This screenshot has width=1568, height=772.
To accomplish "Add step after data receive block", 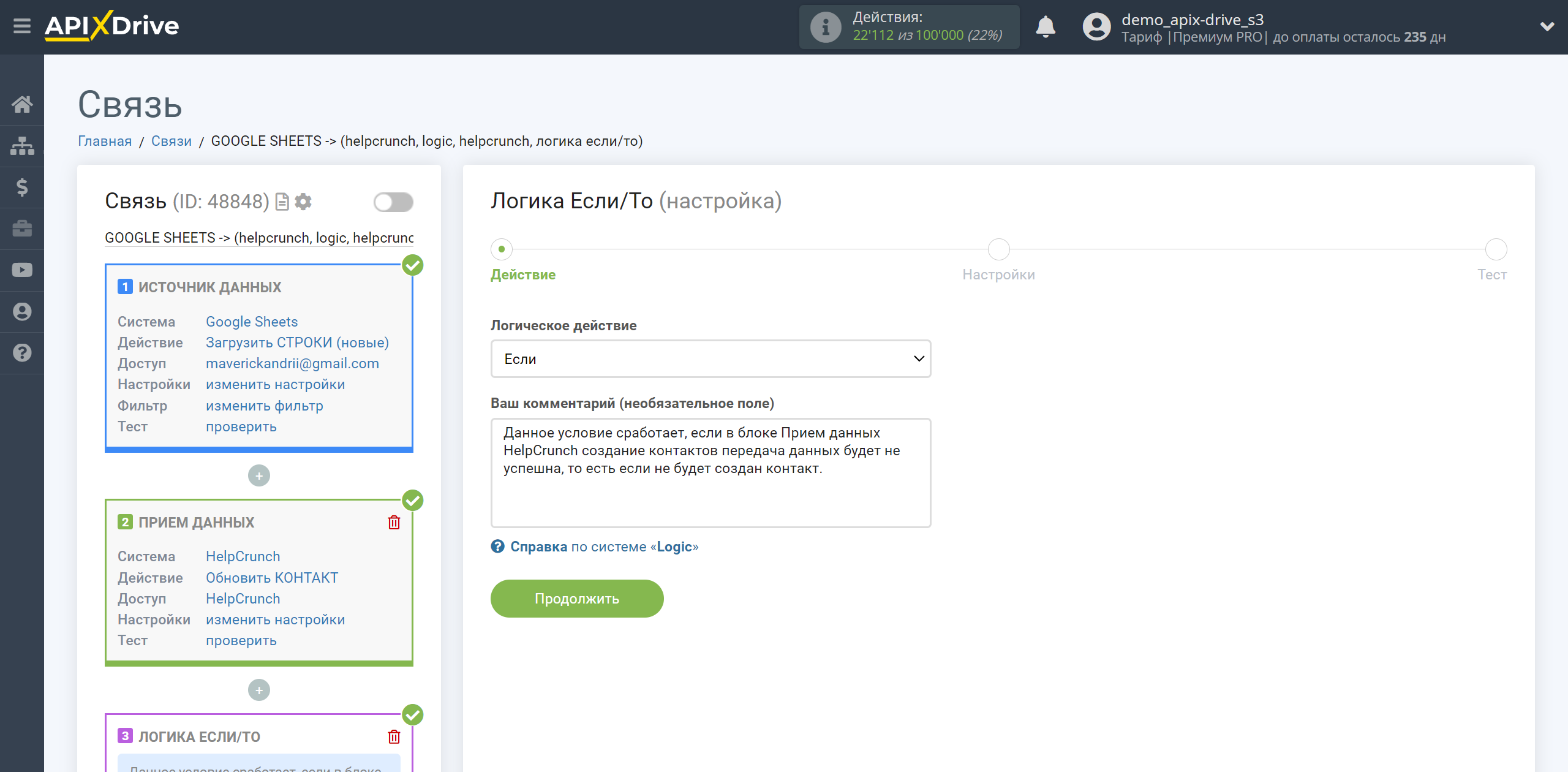I will tap(259, 690).
